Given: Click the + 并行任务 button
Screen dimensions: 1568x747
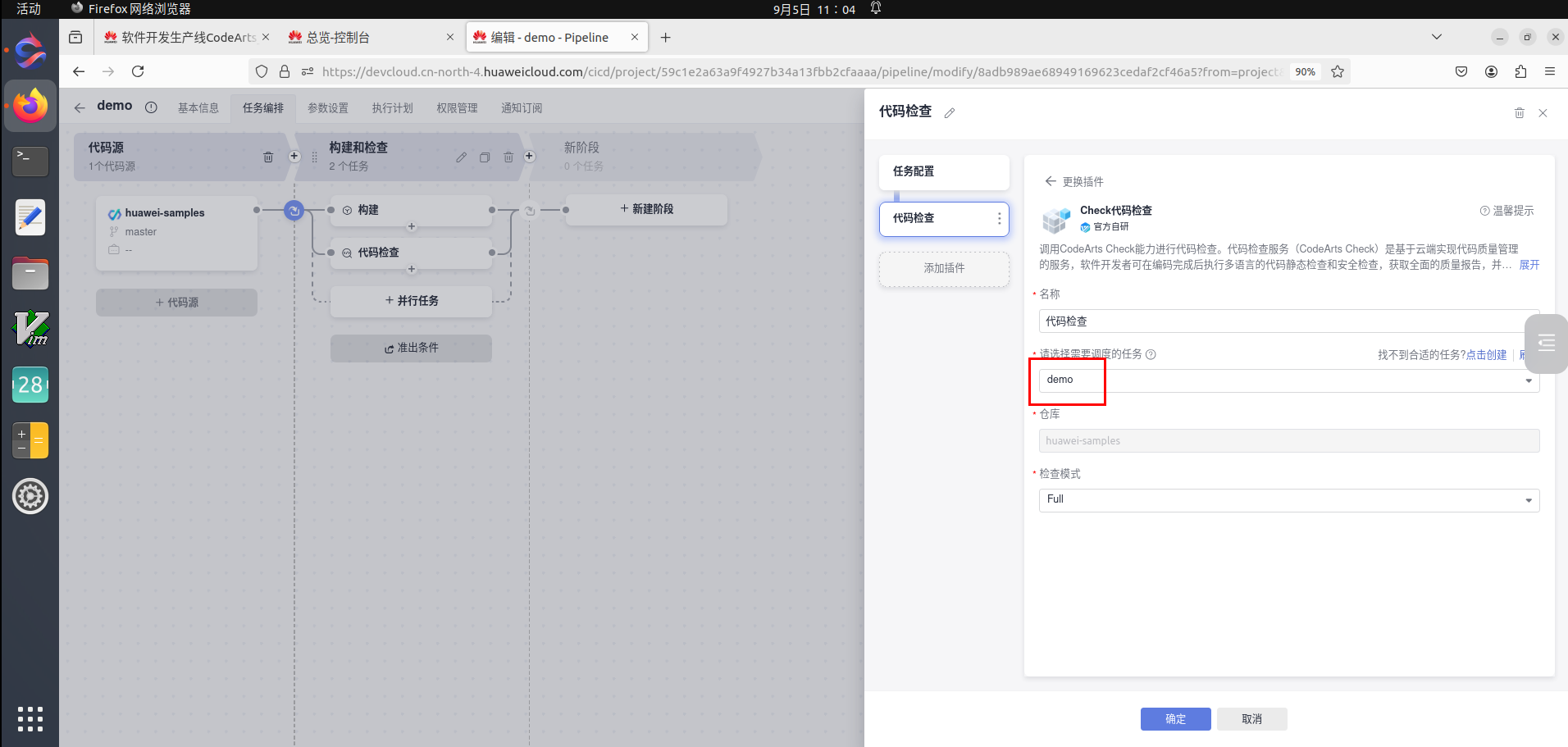Looking at the screenshot, I should [412, 301].
